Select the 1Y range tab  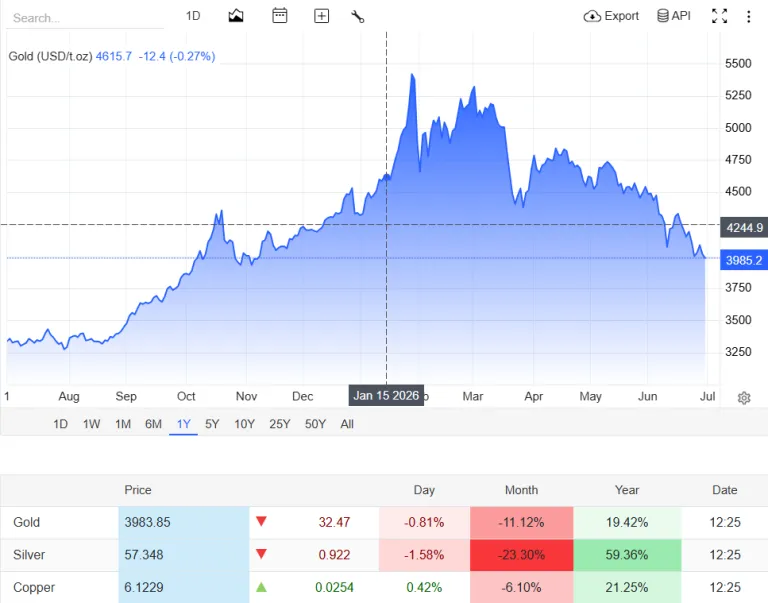pyautogui.click(x=183, y=424)
